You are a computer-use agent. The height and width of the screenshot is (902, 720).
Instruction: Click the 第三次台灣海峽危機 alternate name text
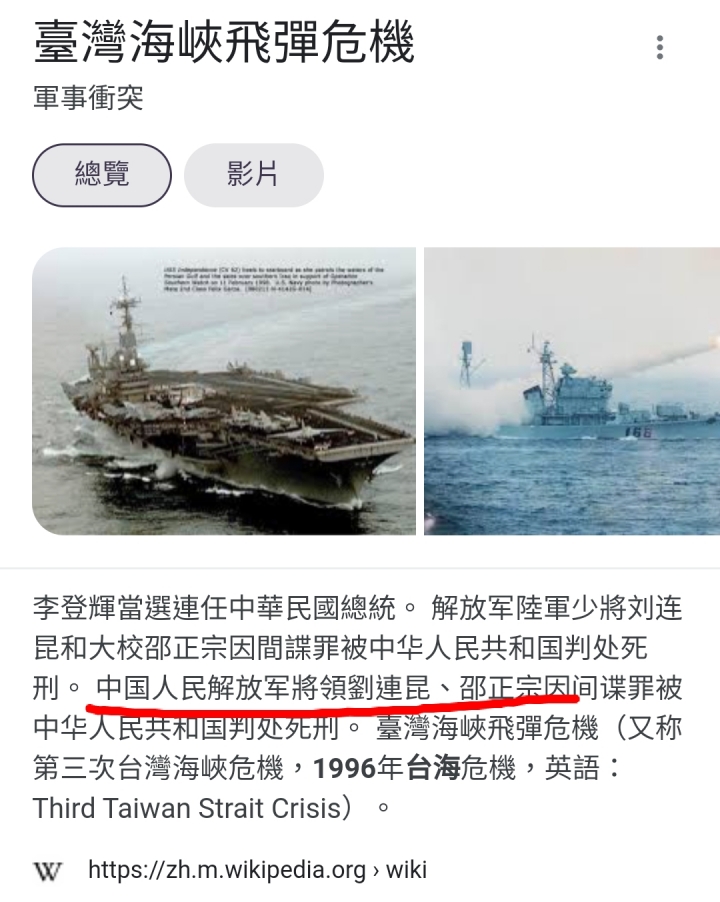[x=158, y=768]
